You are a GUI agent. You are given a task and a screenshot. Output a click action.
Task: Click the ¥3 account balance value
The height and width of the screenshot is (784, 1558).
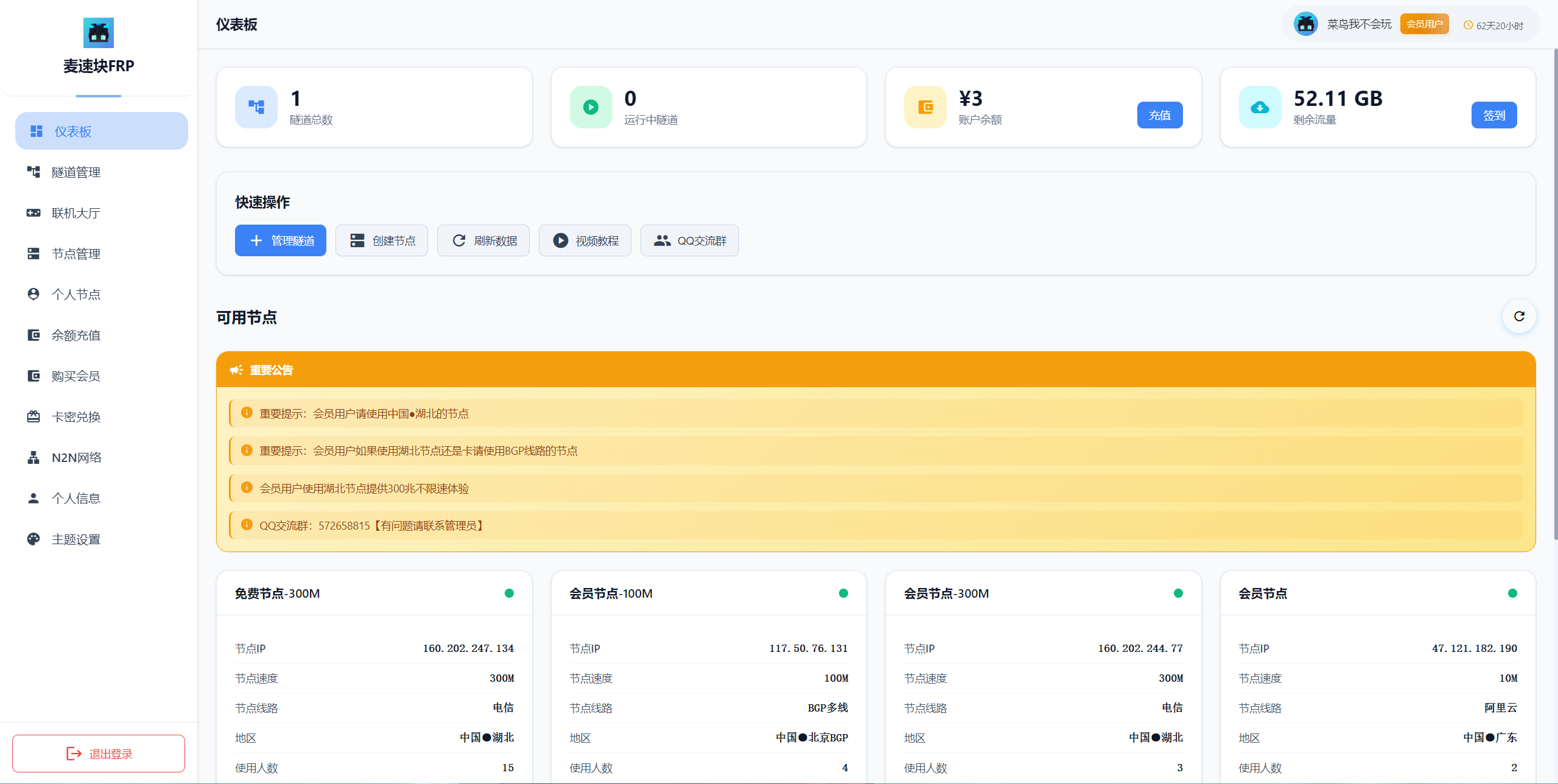pyautogui.click(x=970, y=99)
